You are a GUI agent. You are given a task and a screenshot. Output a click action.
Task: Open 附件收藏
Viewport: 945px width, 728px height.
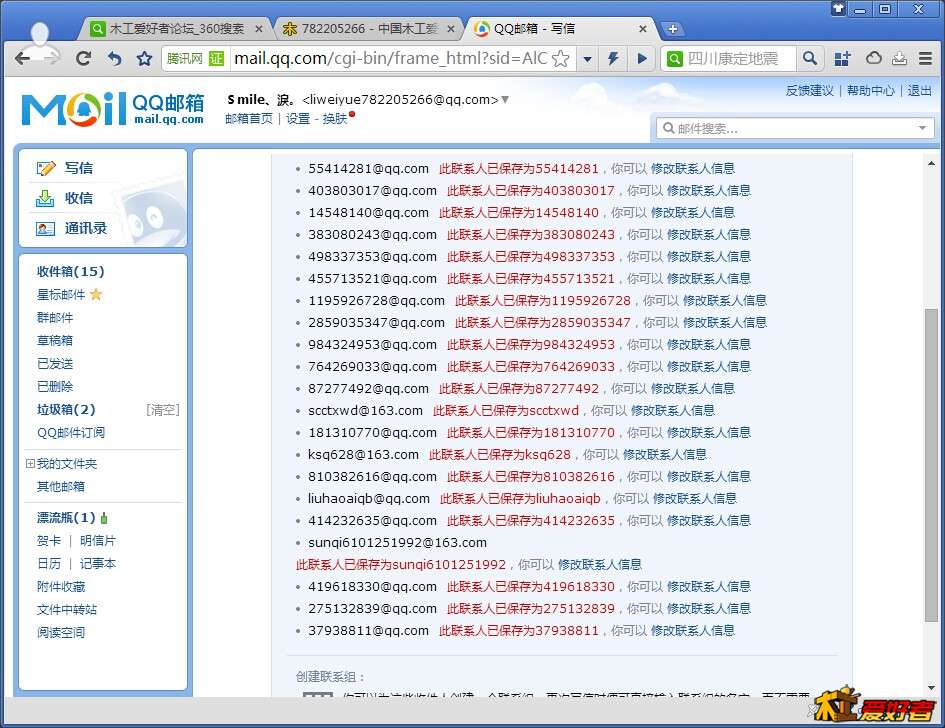pyautogui.click(x=61, y=586)
